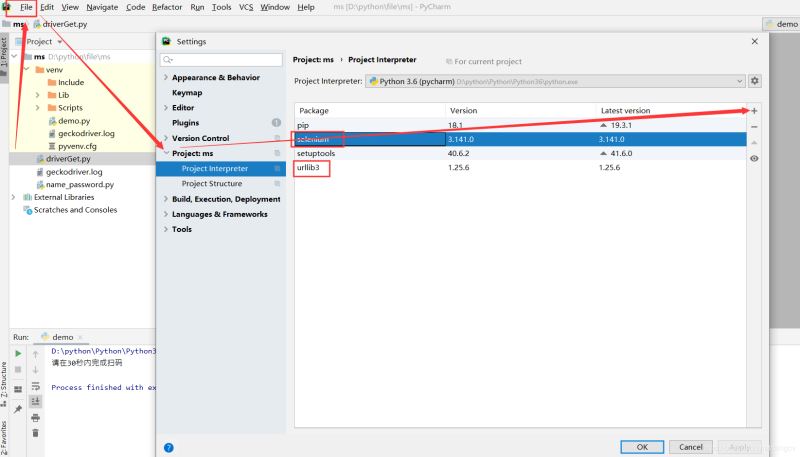Rerun demo with green play icon
This screenshot has height=457, width=800.
point(18,353)
